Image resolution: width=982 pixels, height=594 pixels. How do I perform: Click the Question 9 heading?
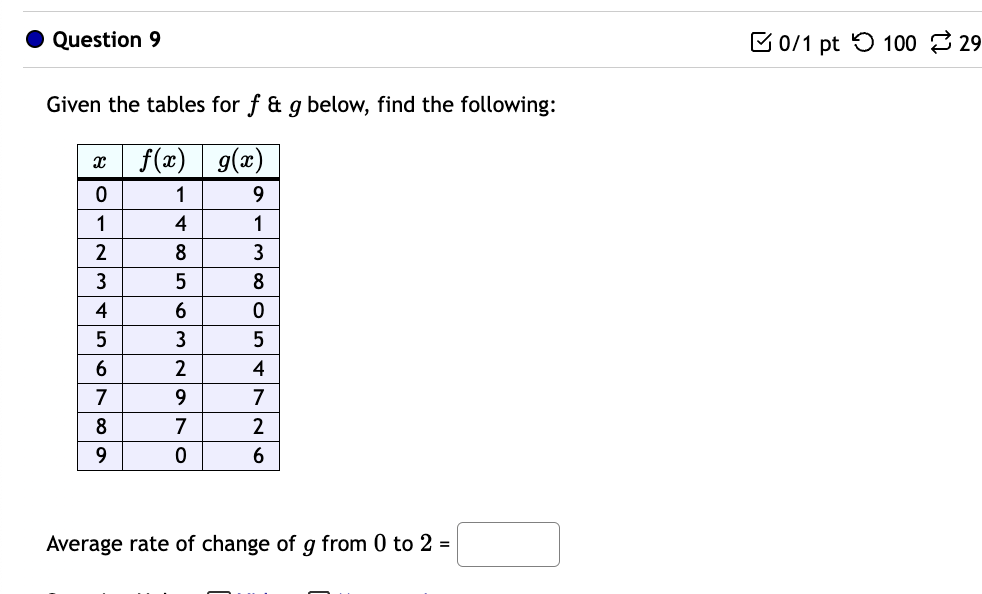point(106,40)
